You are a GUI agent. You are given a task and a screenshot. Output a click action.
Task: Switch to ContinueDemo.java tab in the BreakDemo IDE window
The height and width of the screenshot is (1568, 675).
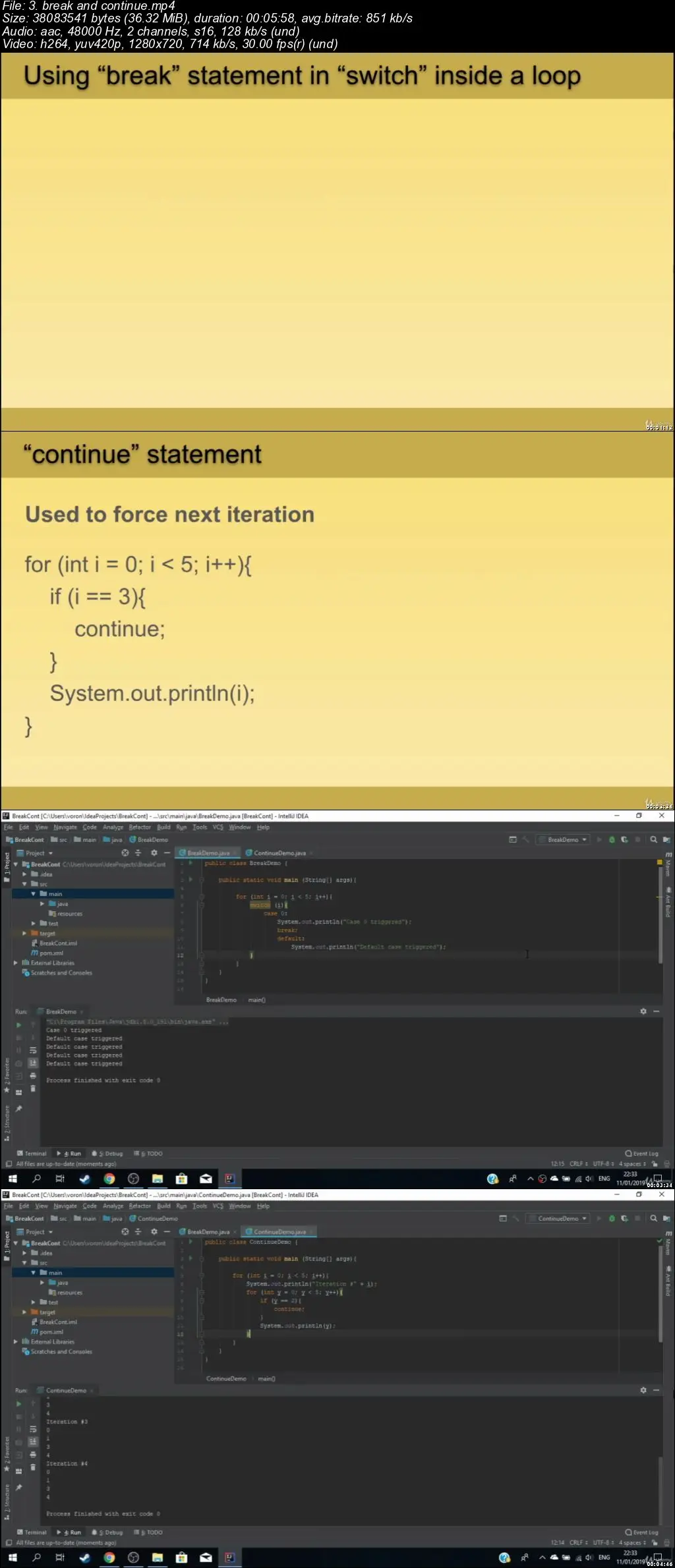pos(279,853)
